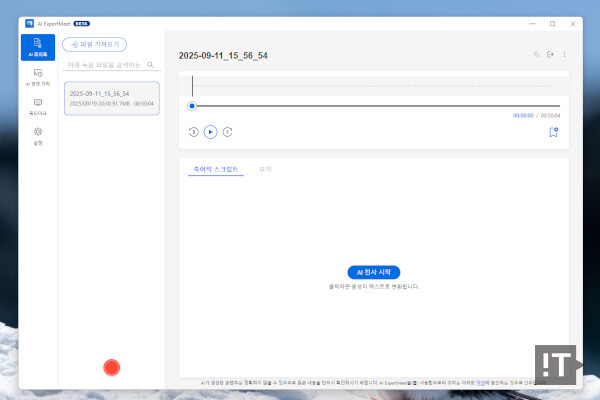Skip backward 5 seconds
600x400 pixels.
[x=193, y=131]
